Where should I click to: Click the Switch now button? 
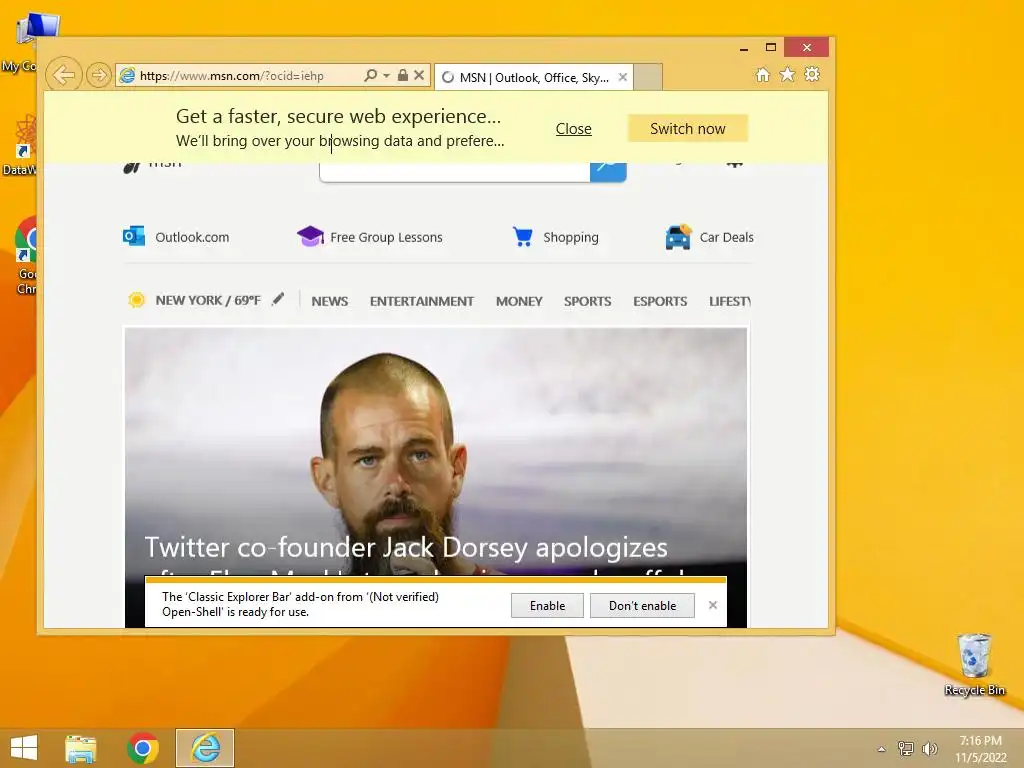[688, 129]
